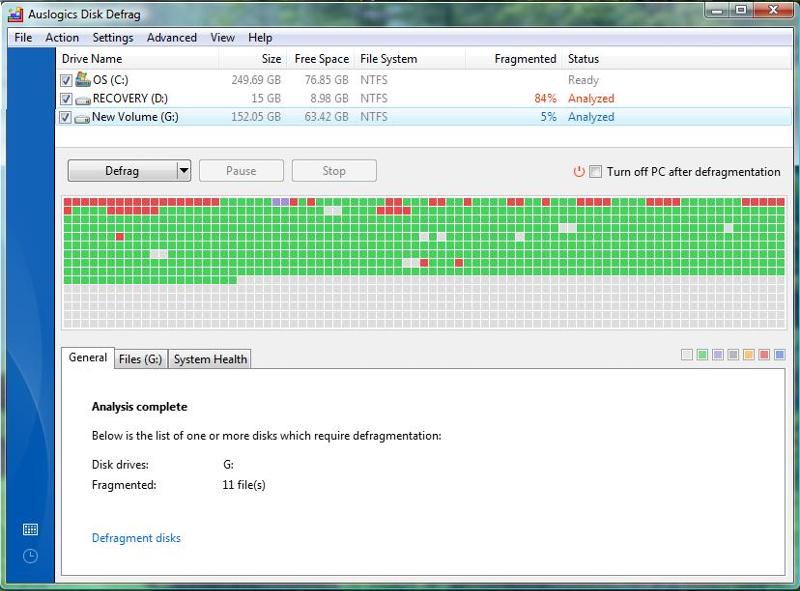Click the Defrag button
Screen dimensions: 800x591
coord(122,171)
